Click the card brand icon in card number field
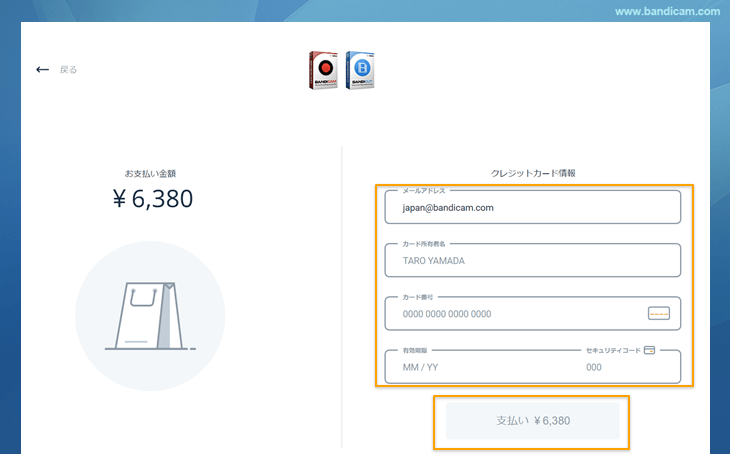This screenshot has width=730, height=454. (x=659, y=313)
